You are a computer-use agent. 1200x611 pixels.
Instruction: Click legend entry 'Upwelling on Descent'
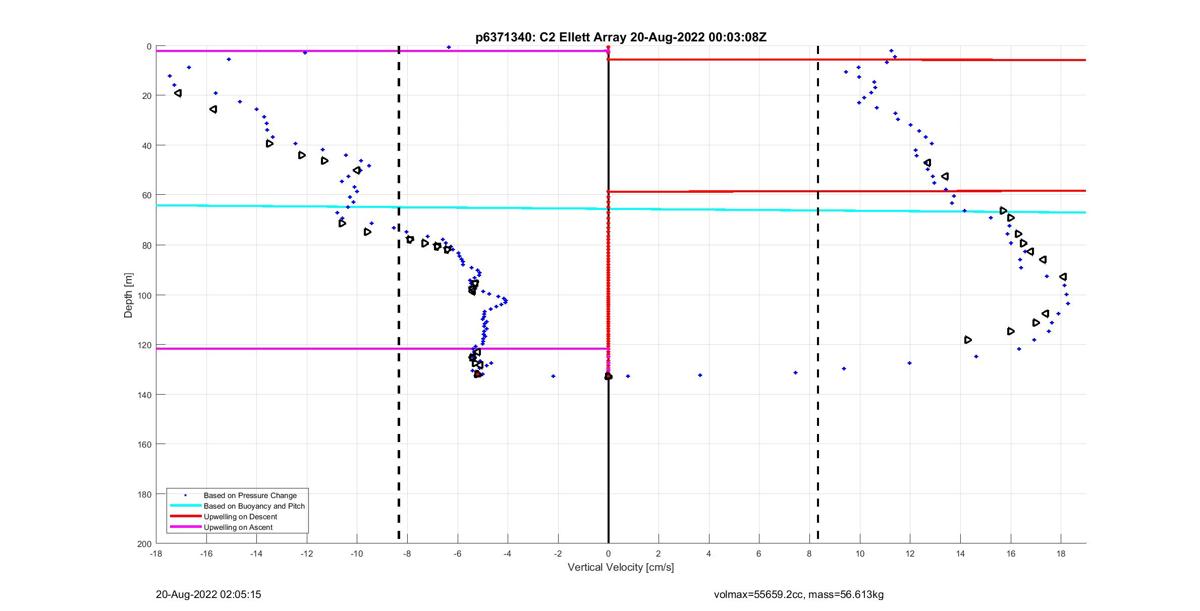pyautogui.click(x=242, y=516)
